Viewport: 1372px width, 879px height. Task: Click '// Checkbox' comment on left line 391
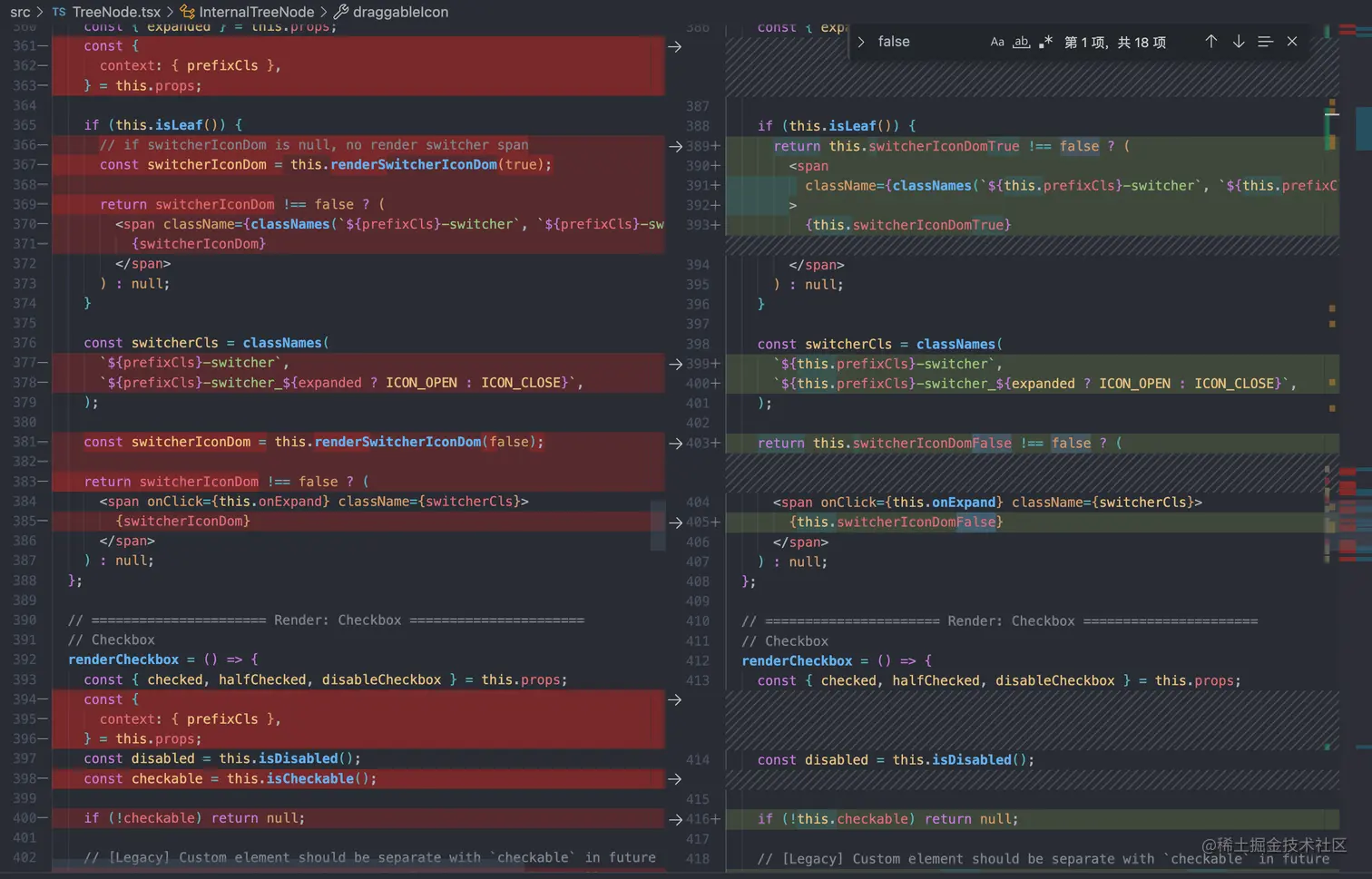[x=112, y=640]
